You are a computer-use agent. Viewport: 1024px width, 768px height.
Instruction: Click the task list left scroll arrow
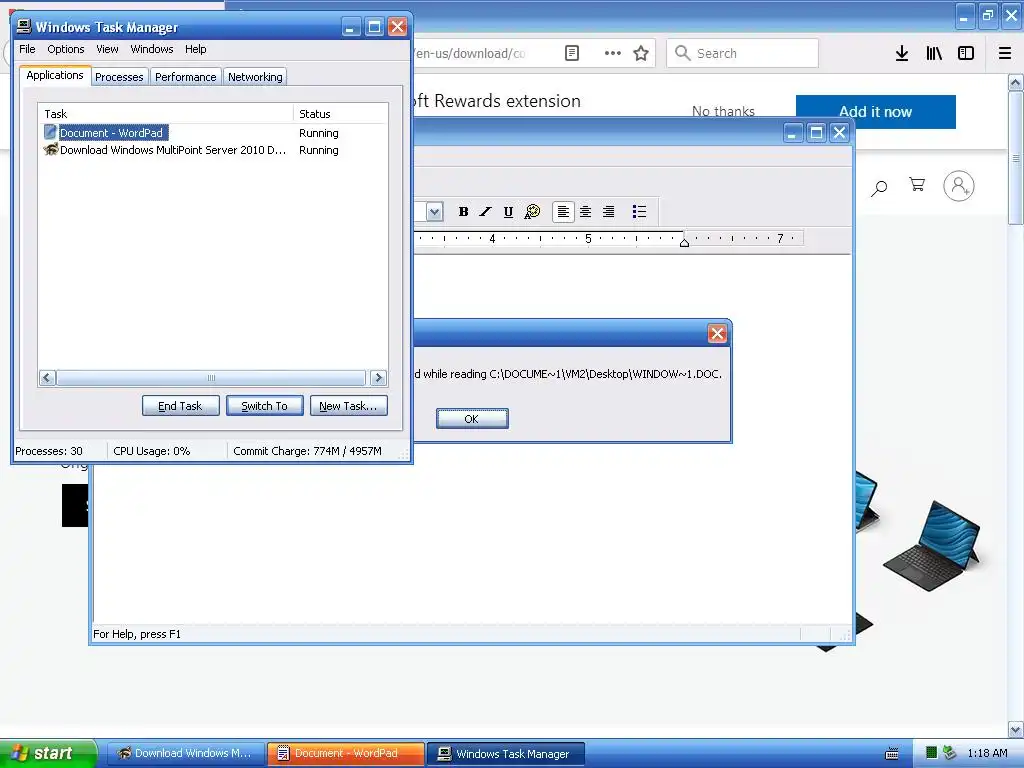click(x=47, y=377)
